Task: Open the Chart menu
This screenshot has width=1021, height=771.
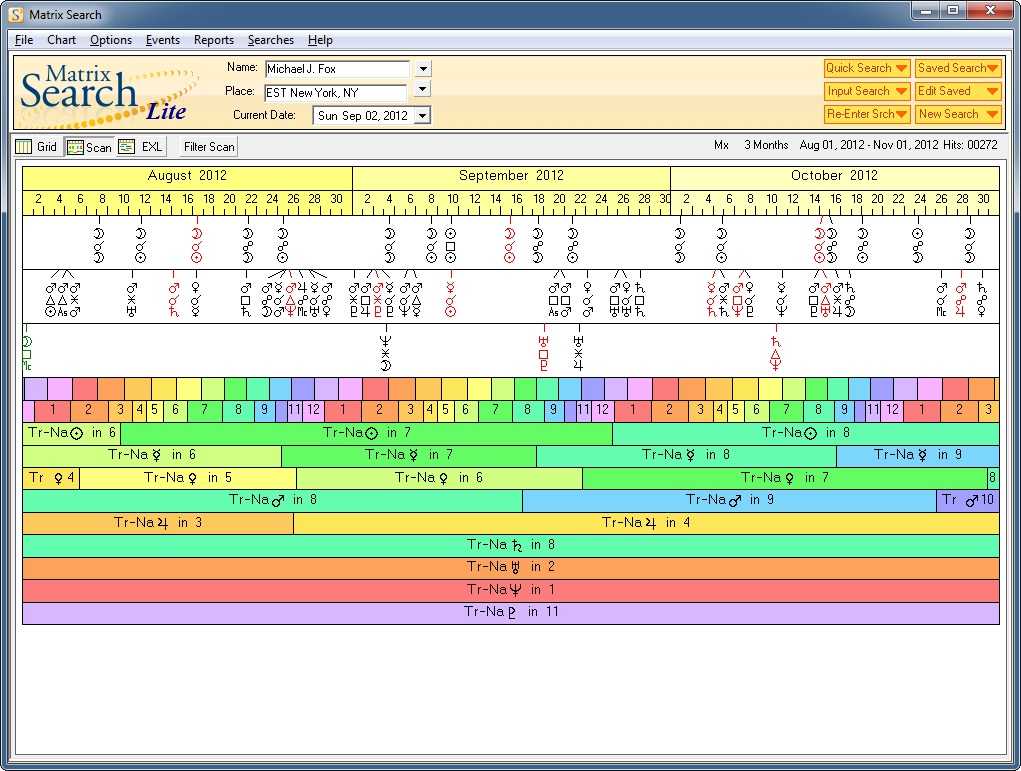Action: point(61,40)
